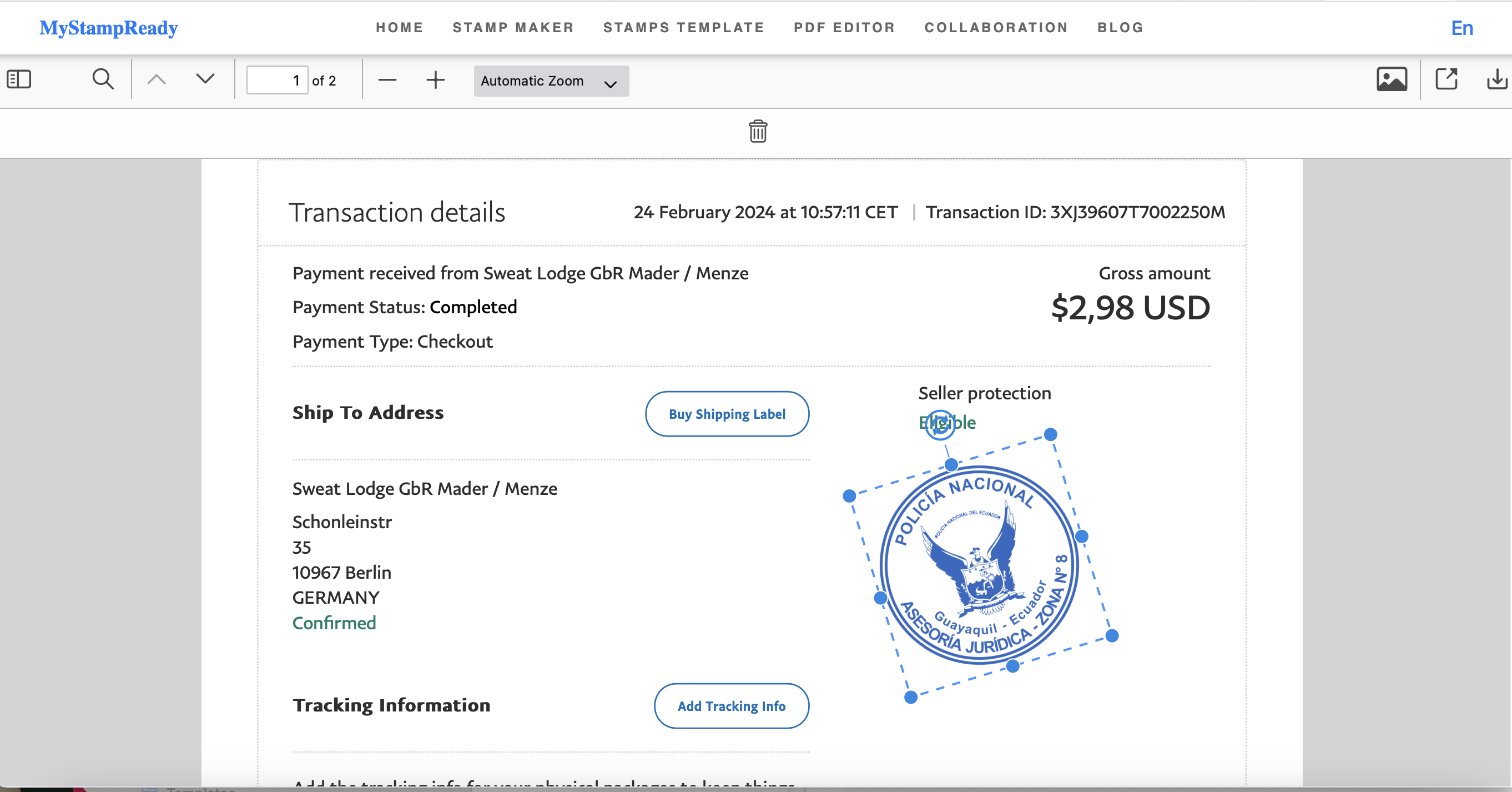Go to next page arrow
This screenshot has width=1512, height=792.
coord(205,79)
